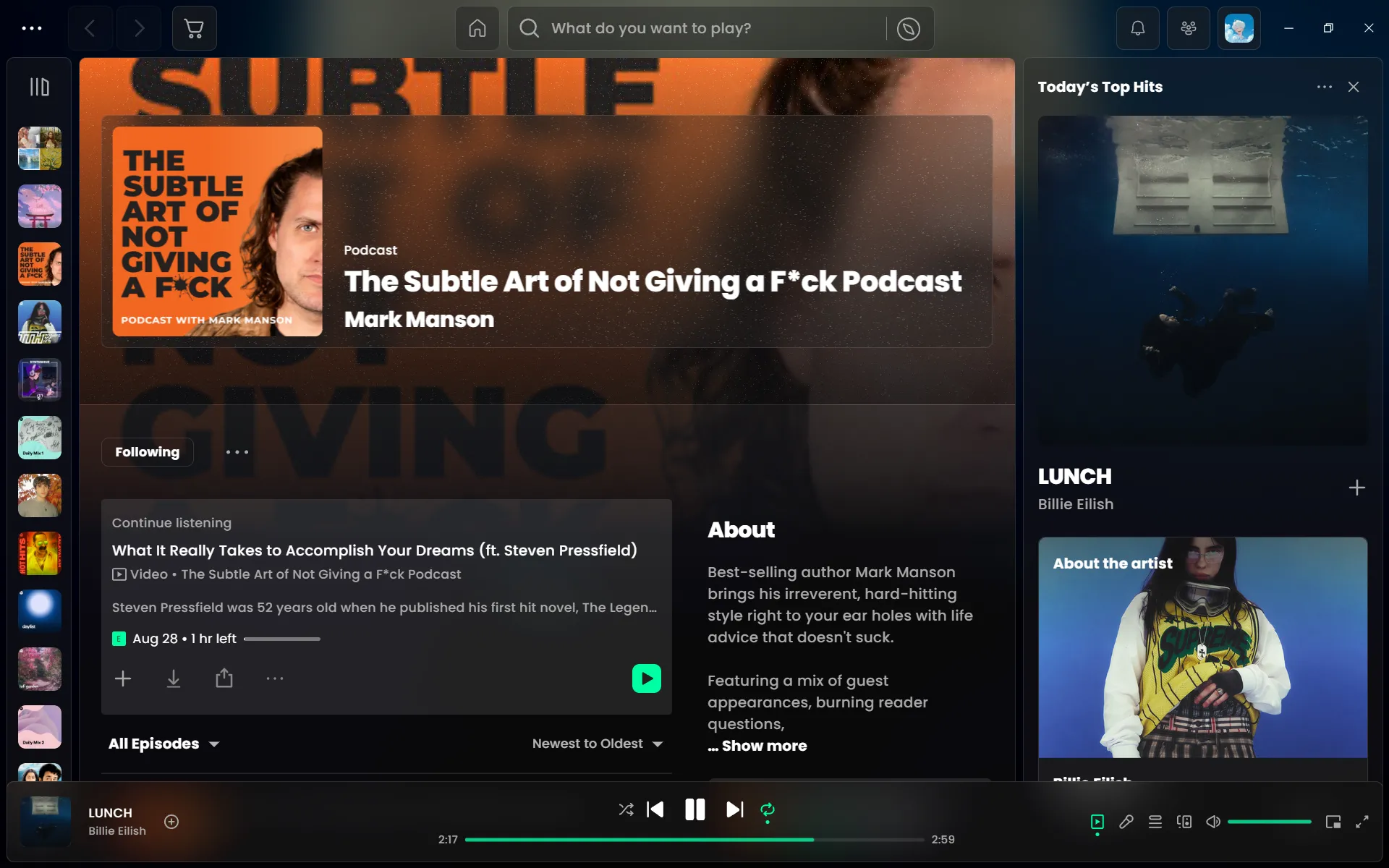
Task: Pause playback
Action: click(695, 809)
